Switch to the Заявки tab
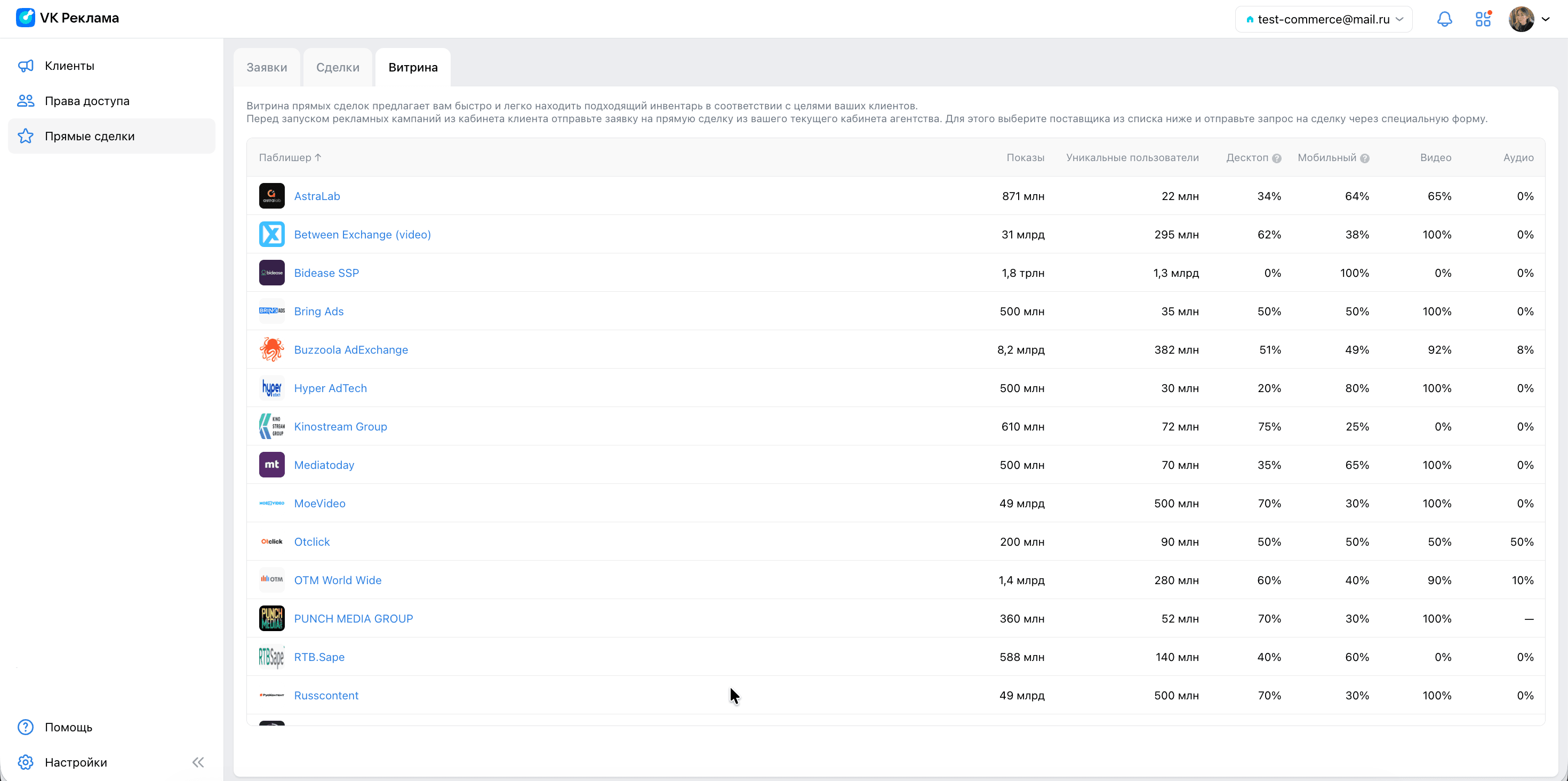The height and width of the screenshot is (781, 1568). click(x=267, y=68)
